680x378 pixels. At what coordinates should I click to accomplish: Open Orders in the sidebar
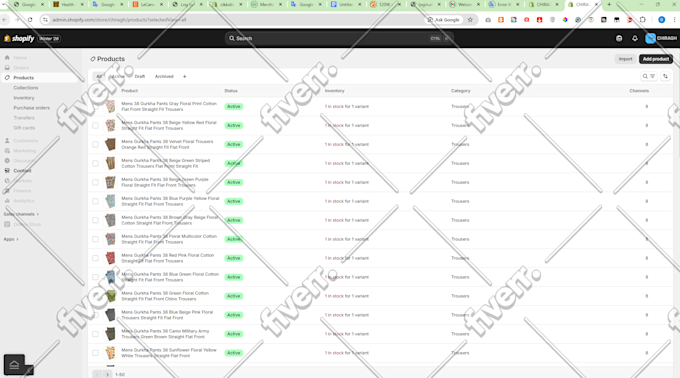(x=21, y=68)
